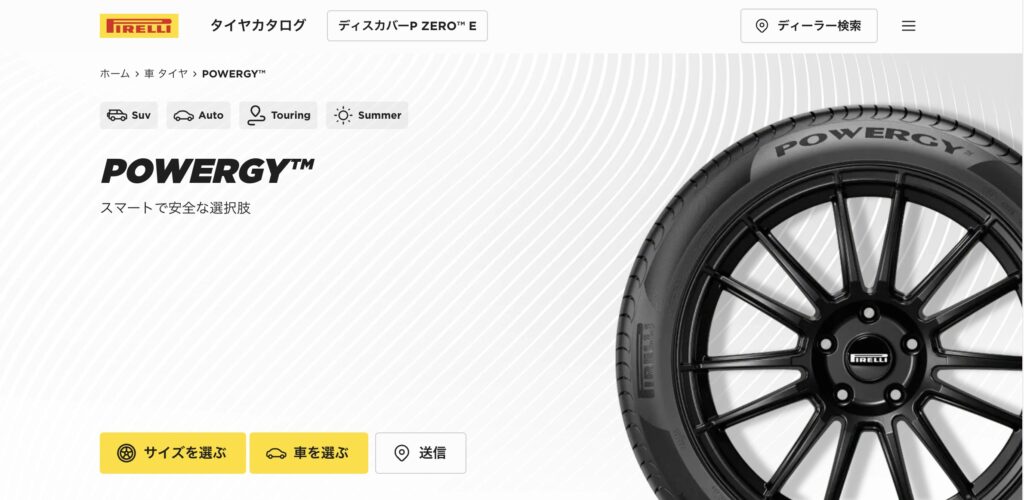
Task: Click the Touring route icon tag
Action: [x=256, y=116]
